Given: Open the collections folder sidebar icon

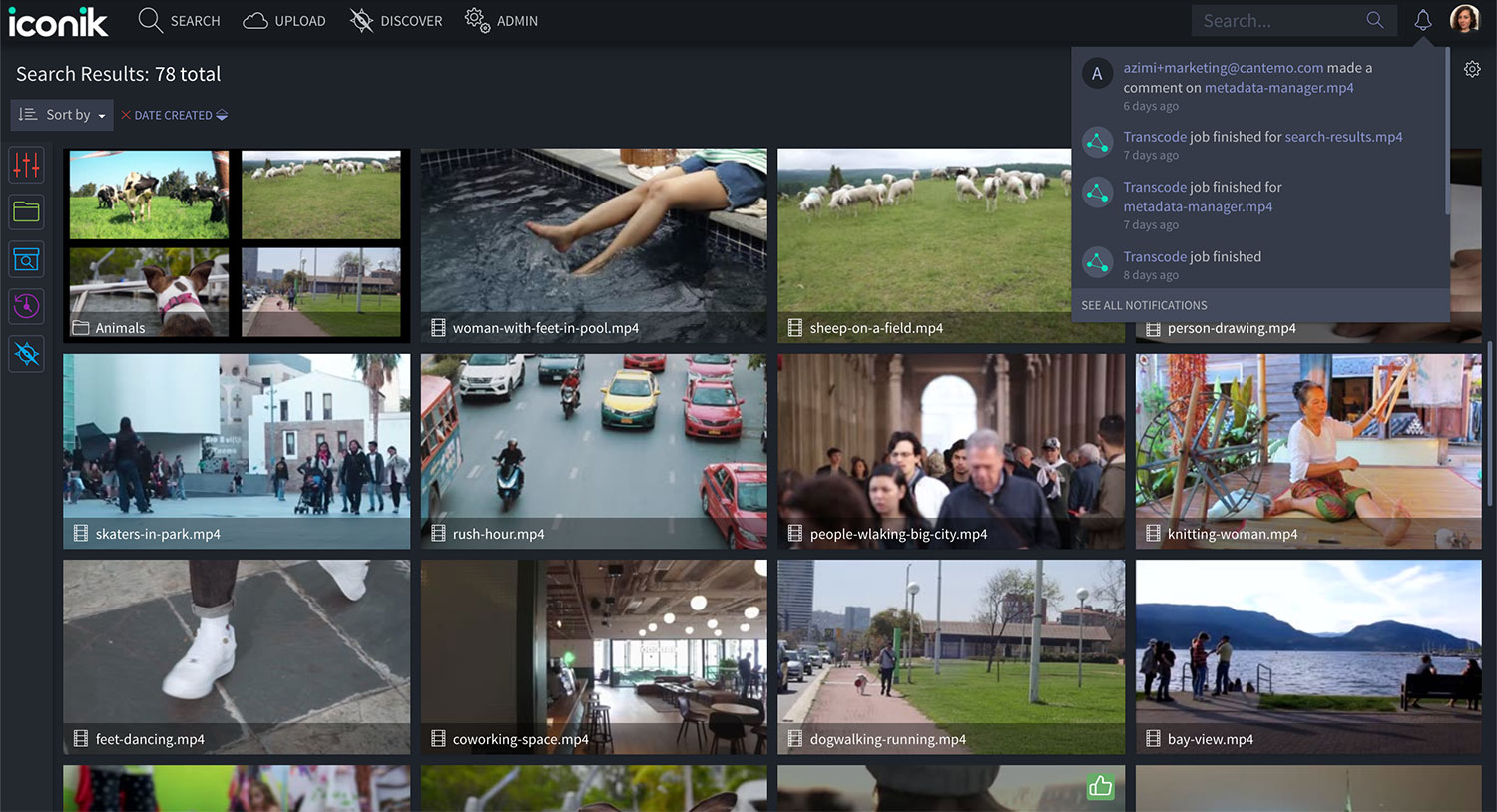Looking at the screenshot, I should pyautogui.click(x=27, y=211).
